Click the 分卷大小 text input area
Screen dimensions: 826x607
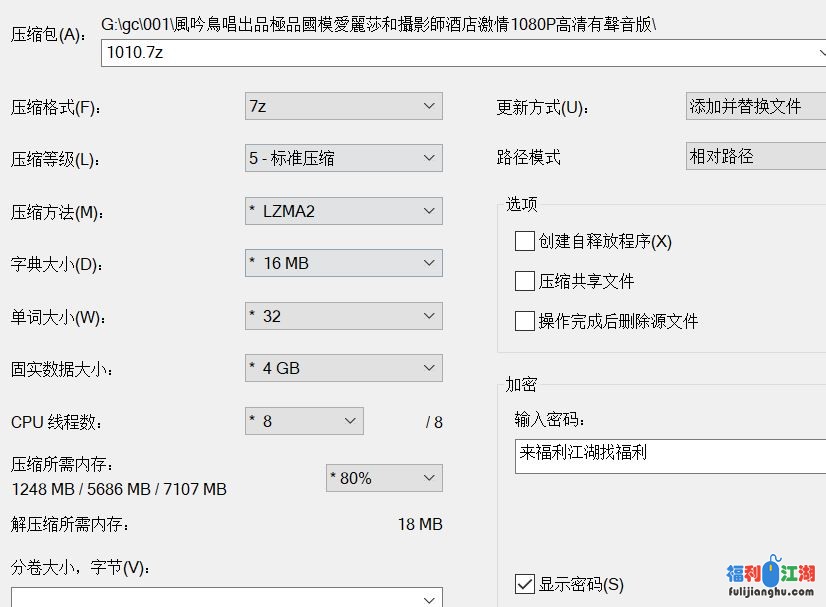(x=215, y=598)
